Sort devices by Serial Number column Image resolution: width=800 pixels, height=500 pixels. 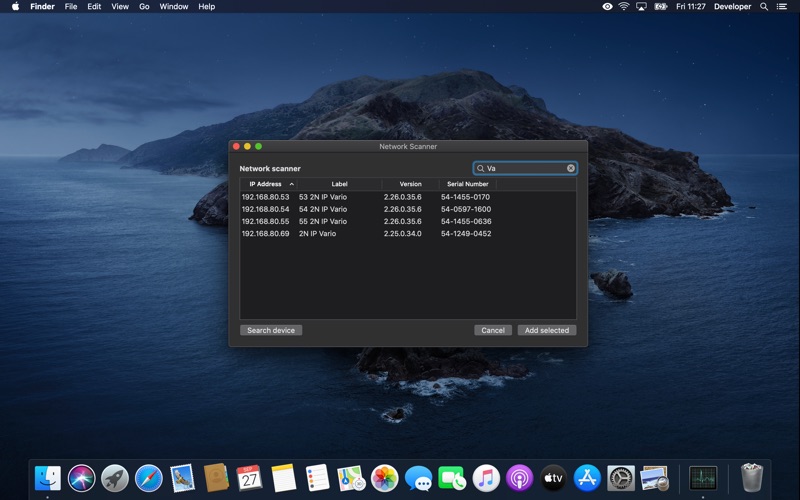pyautogui.click(x=468, y=184)
